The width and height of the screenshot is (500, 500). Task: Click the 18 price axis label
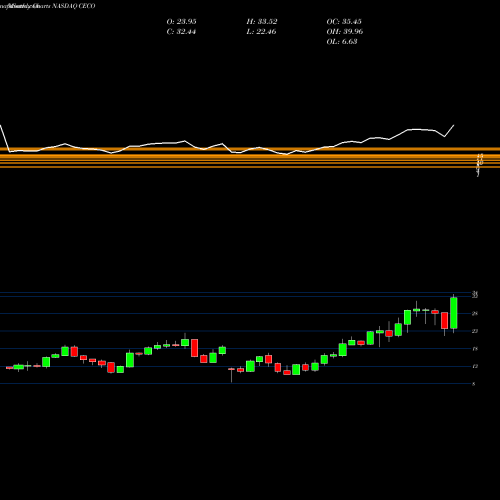click(475, 349)
